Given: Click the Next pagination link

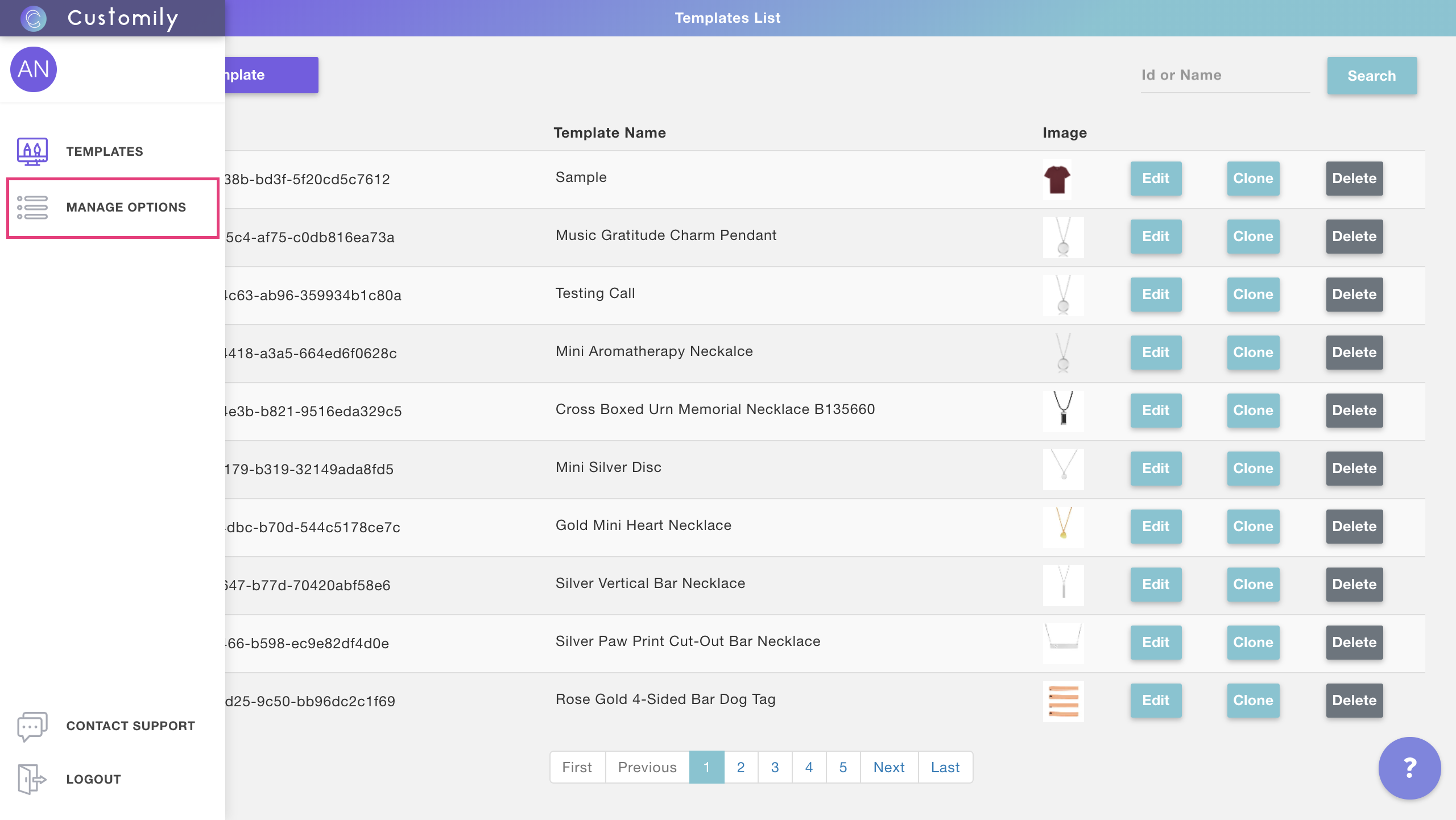Looking at the screenshot, I should click(889, 767).
